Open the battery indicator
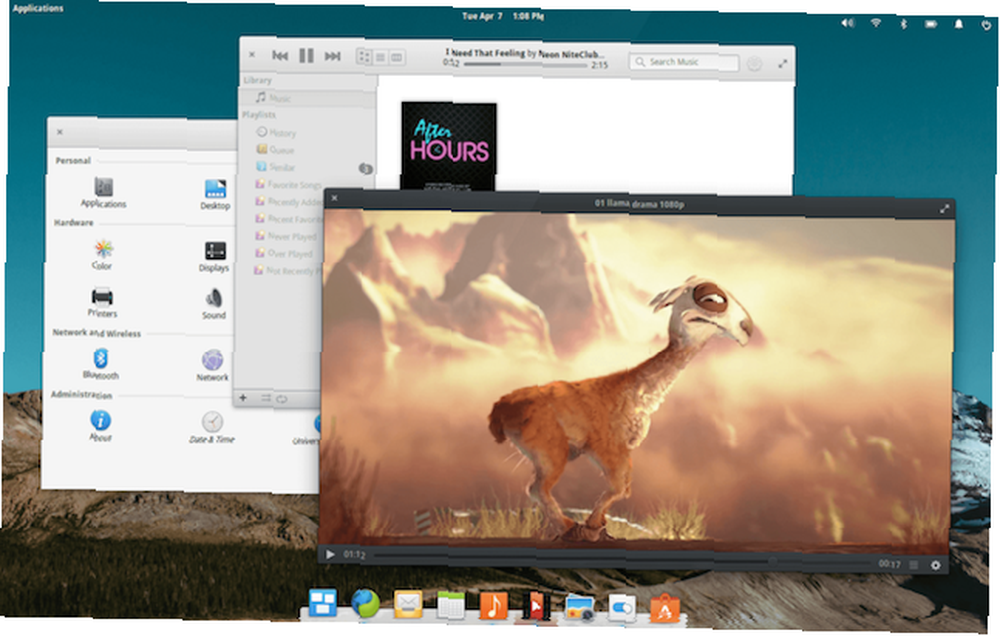Image resolution: width=1000 pixels, height=636 pixels. (x=930, y=24)
